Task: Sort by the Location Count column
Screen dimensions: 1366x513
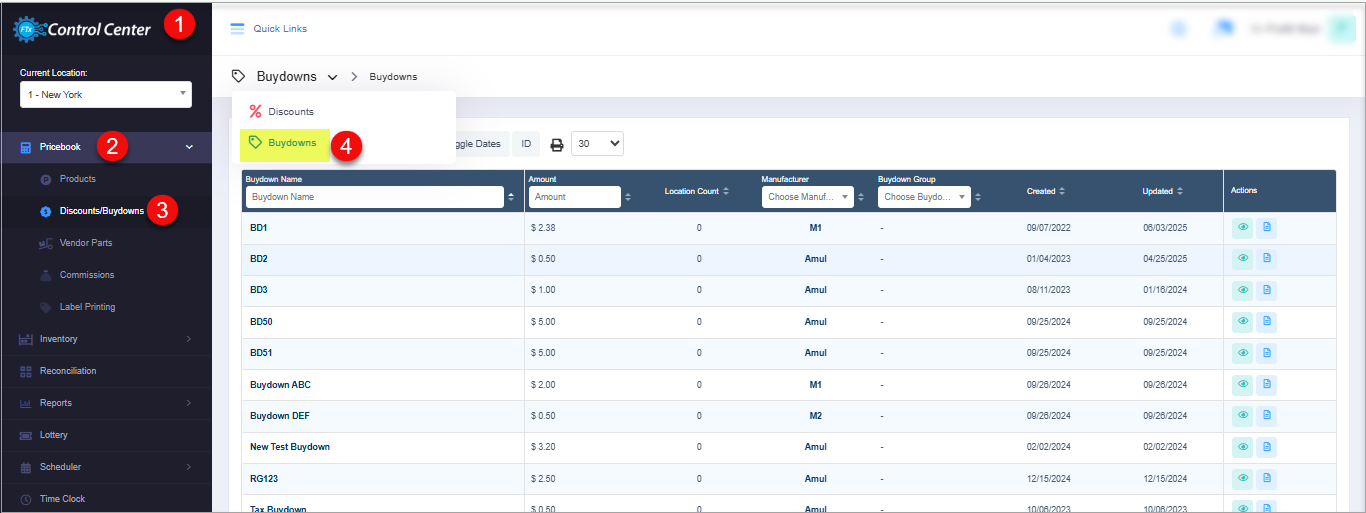Action: coord(698,191)
